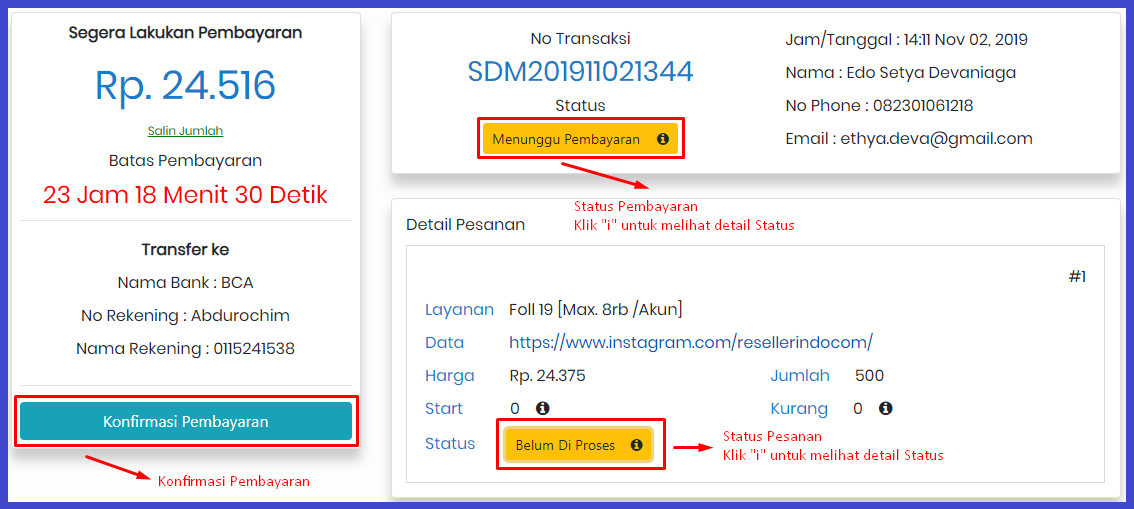The image size is (1134, 509).
Task: Open Belum Di Proses status badge
Action: pos(579,445)
